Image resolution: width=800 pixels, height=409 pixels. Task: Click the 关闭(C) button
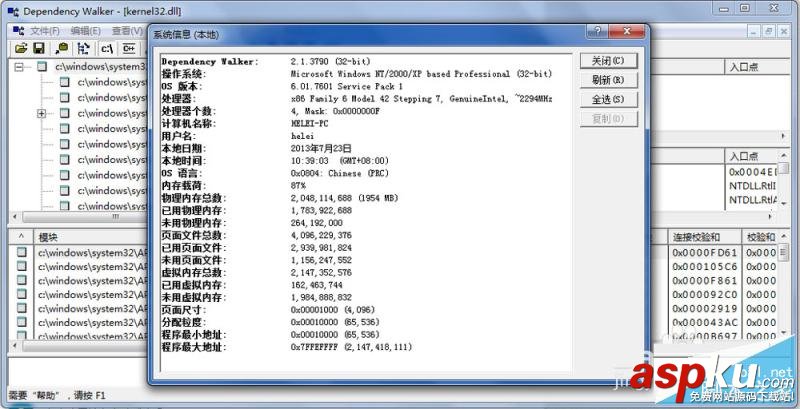coord(608,61)
